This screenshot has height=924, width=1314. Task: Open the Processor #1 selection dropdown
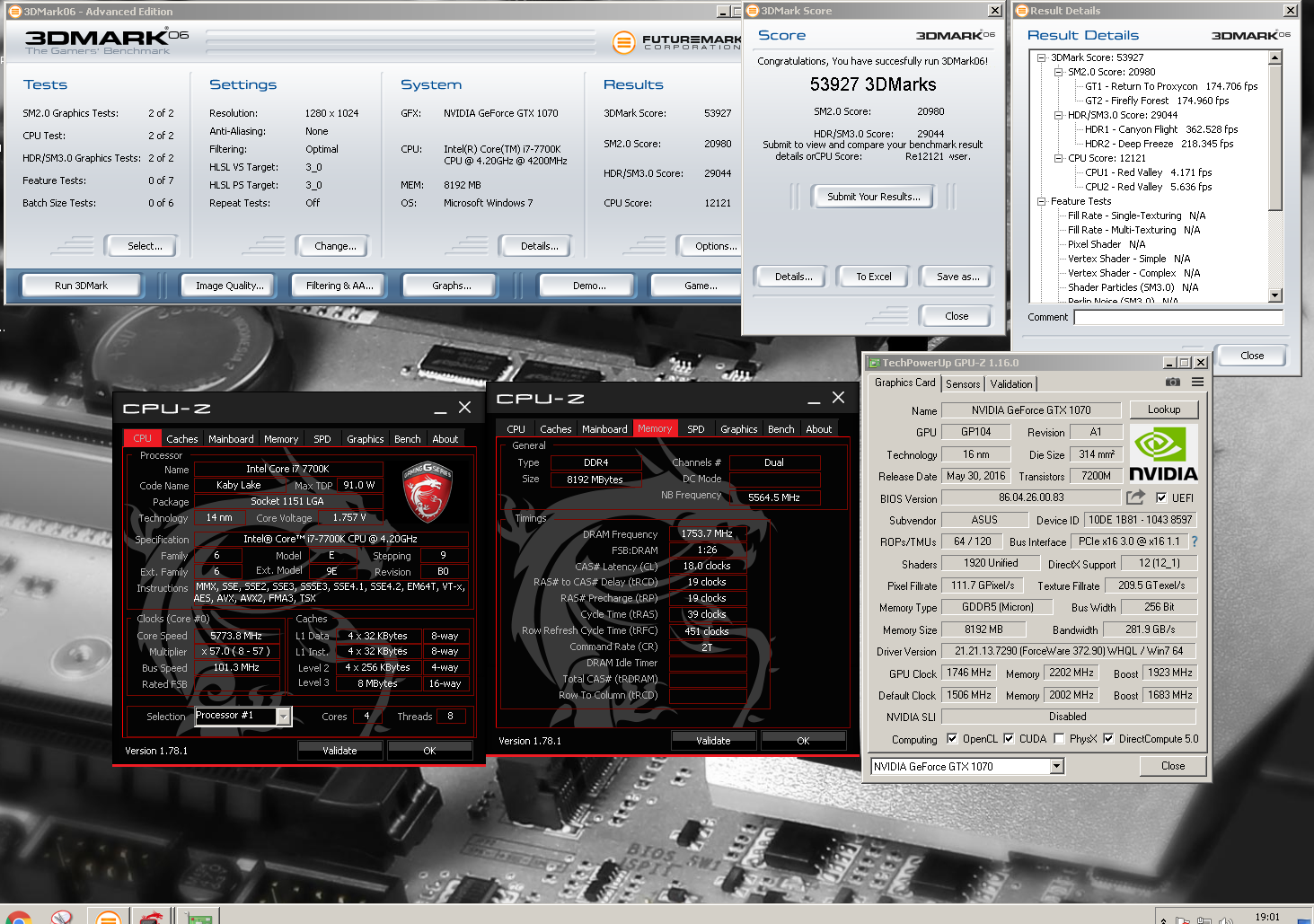tap(284, 716)
